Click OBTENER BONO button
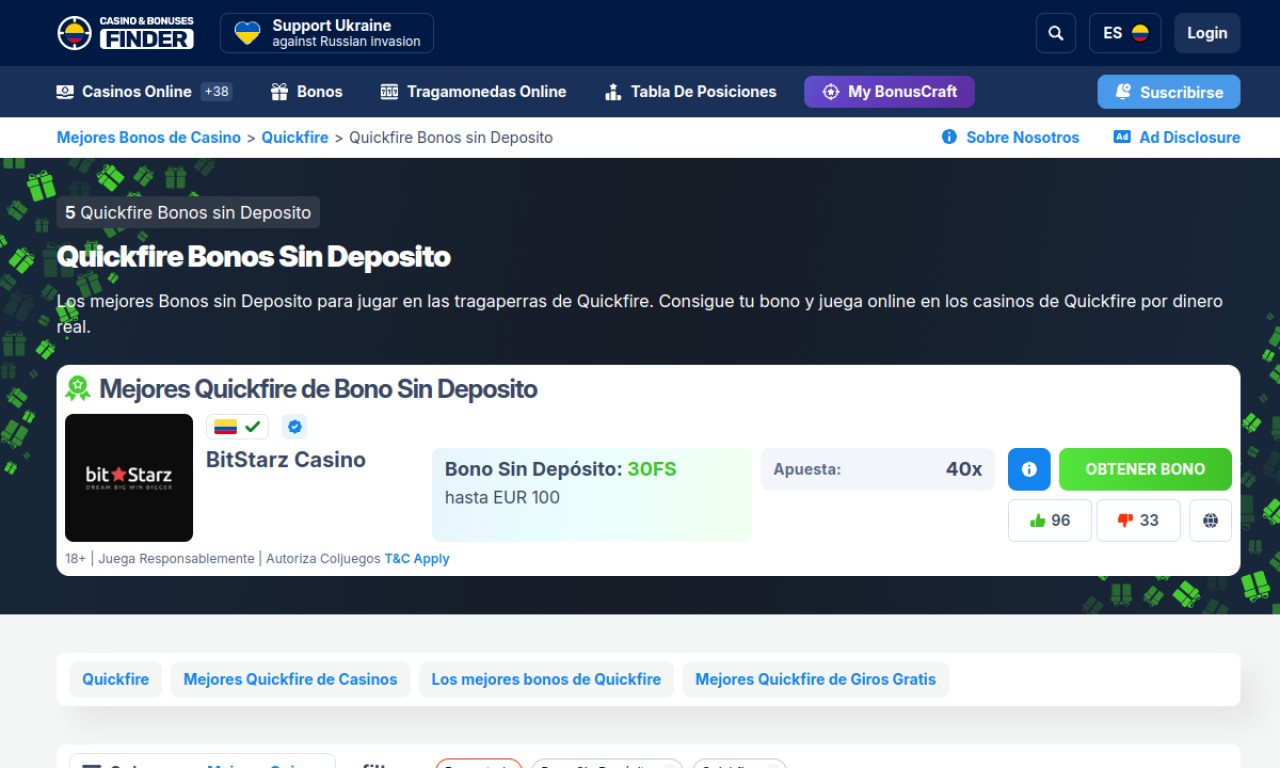 point(1145,469)
